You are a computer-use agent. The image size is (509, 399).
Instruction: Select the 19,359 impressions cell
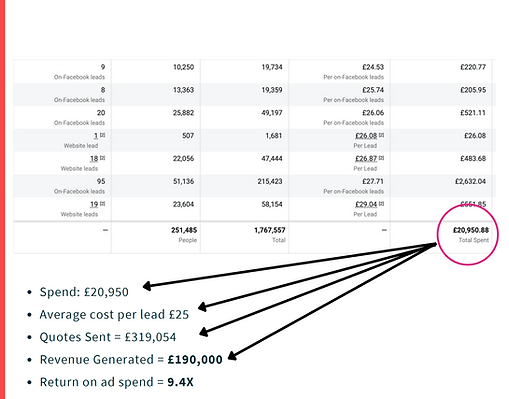(x=272, y=90)
